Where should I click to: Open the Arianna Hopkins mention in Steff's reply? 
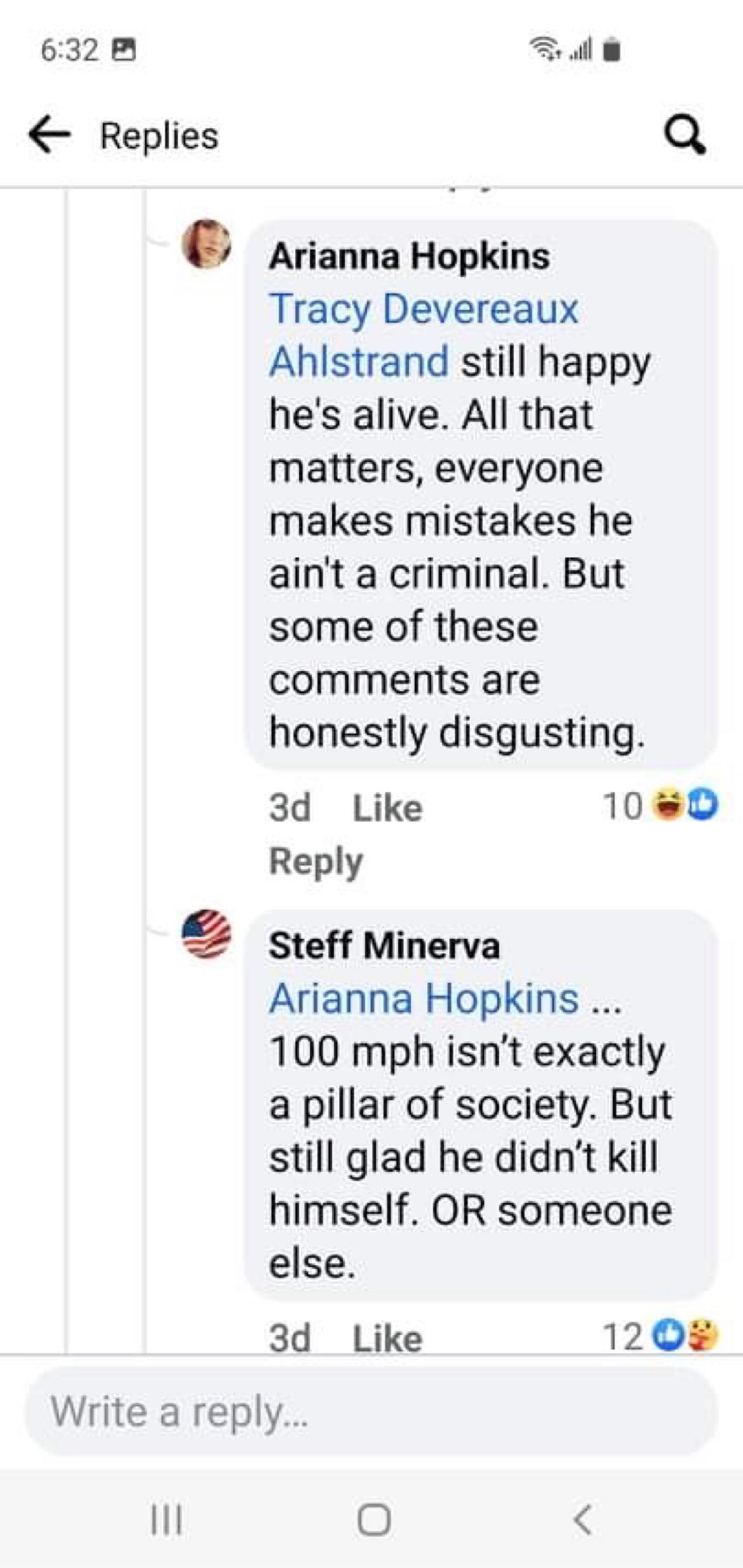[x=424, y=998]
